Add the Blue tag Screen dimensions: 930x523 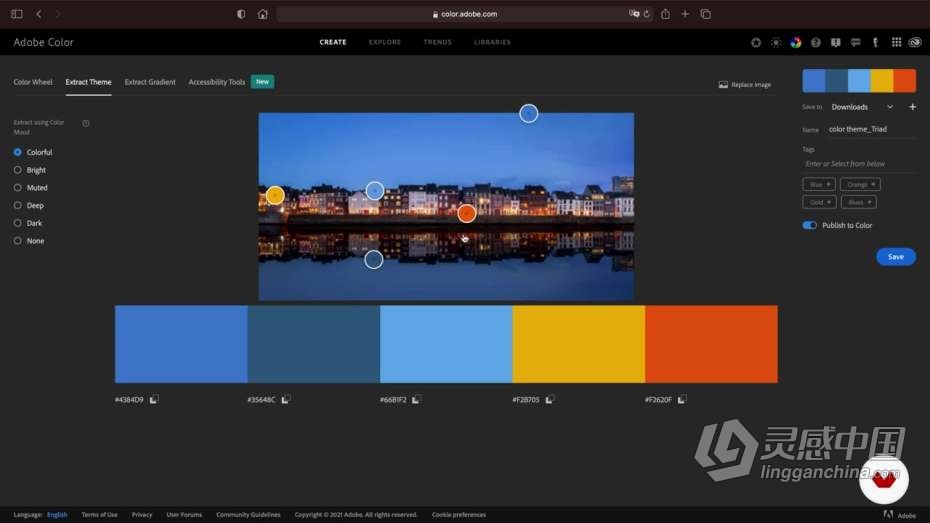click(819, 184)
